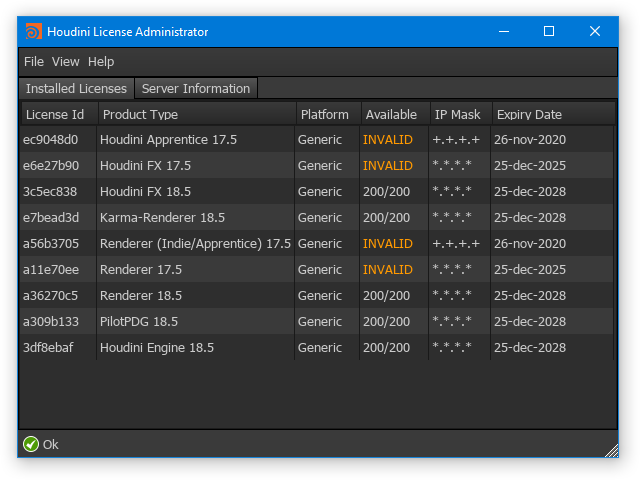
Task: Click the expiry date of e6e27b90
Action: (x=530, y=166)
